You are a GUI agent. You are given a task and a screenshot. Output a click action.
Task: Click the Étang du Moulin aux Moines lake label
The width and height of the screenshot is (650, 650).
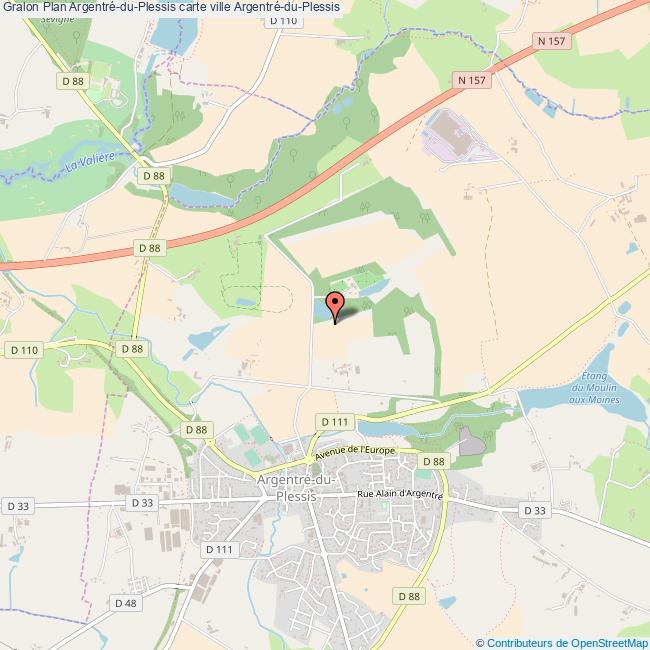(594, 388)
